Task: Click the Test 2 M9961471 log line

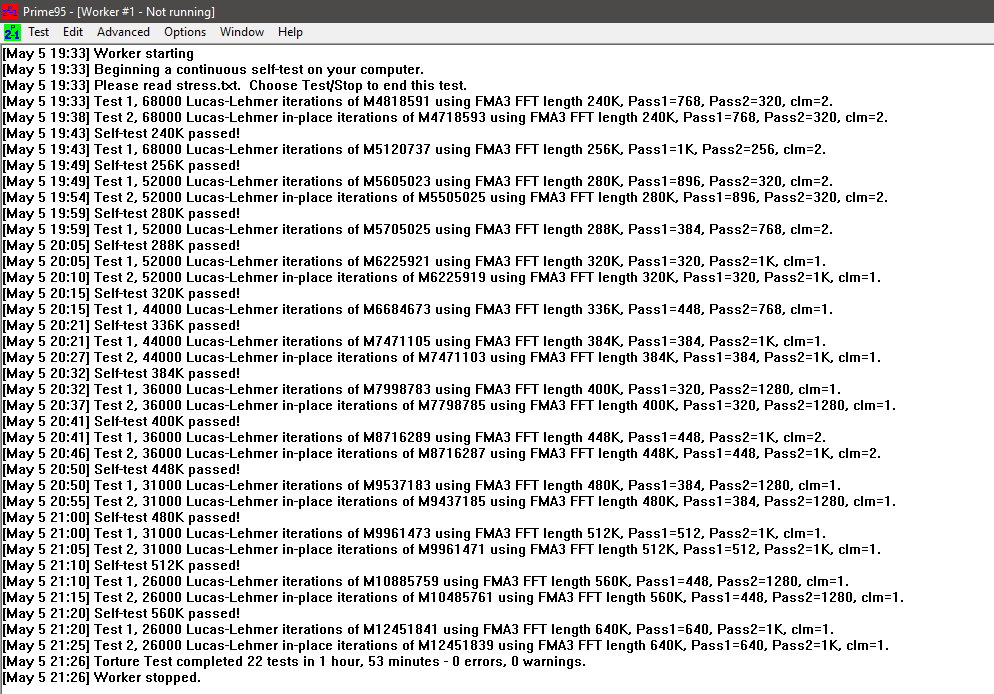Action: [442, 549]
